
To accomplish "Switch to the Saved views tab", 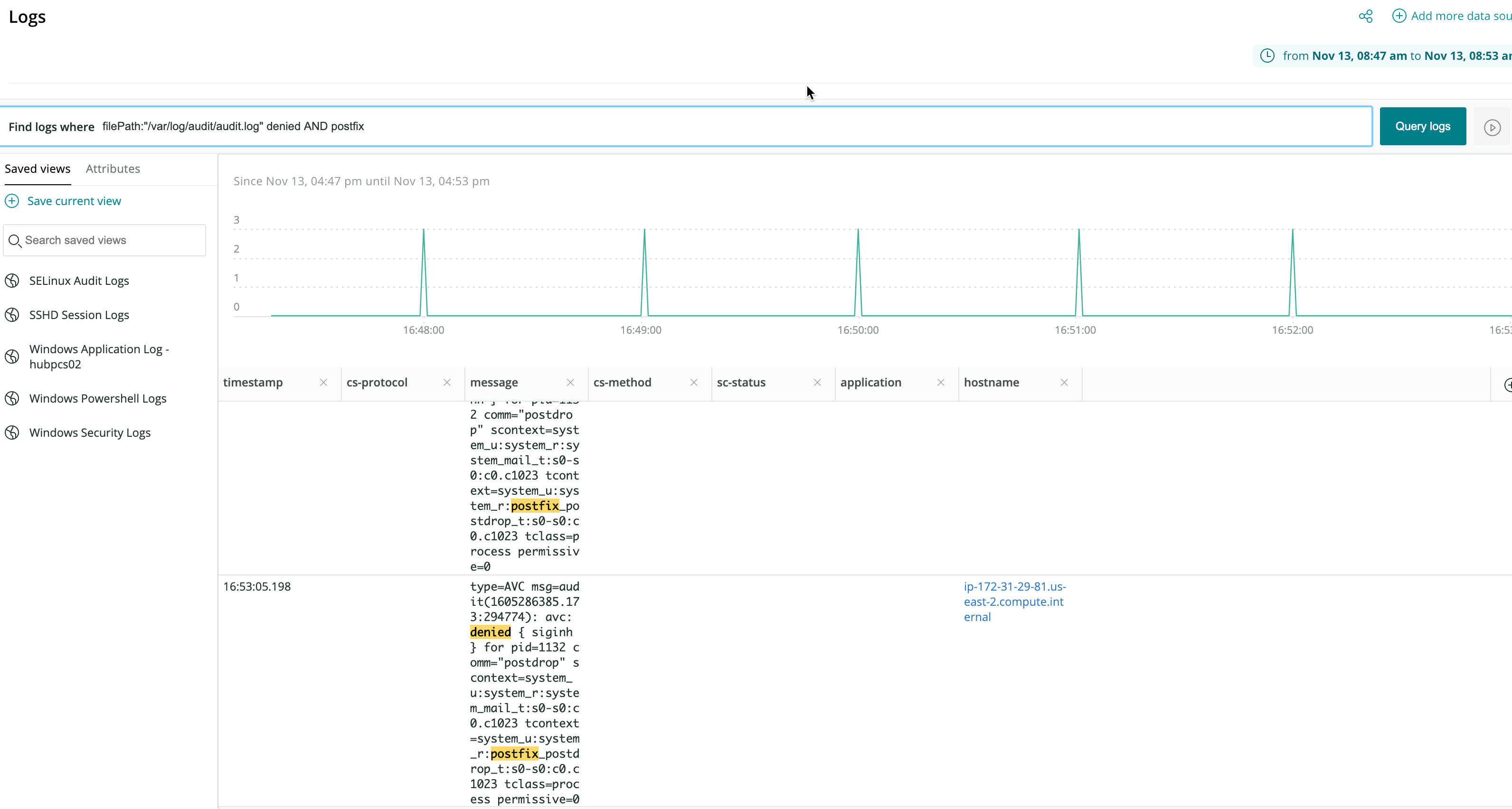I will click(x=38, y=169).
